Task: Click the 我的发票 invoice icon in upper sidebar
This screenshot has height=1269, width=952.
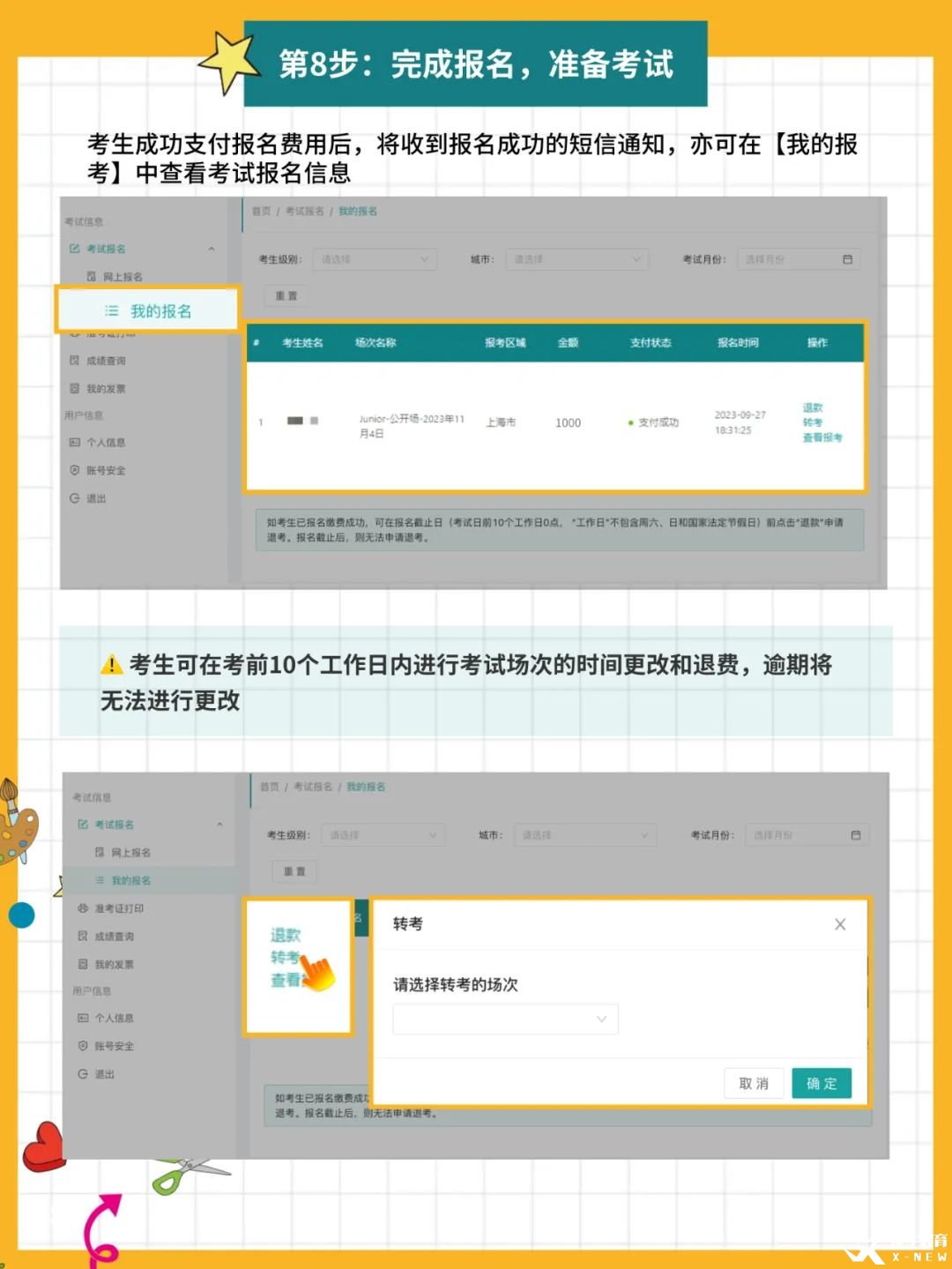Action: tap(75, 389)
